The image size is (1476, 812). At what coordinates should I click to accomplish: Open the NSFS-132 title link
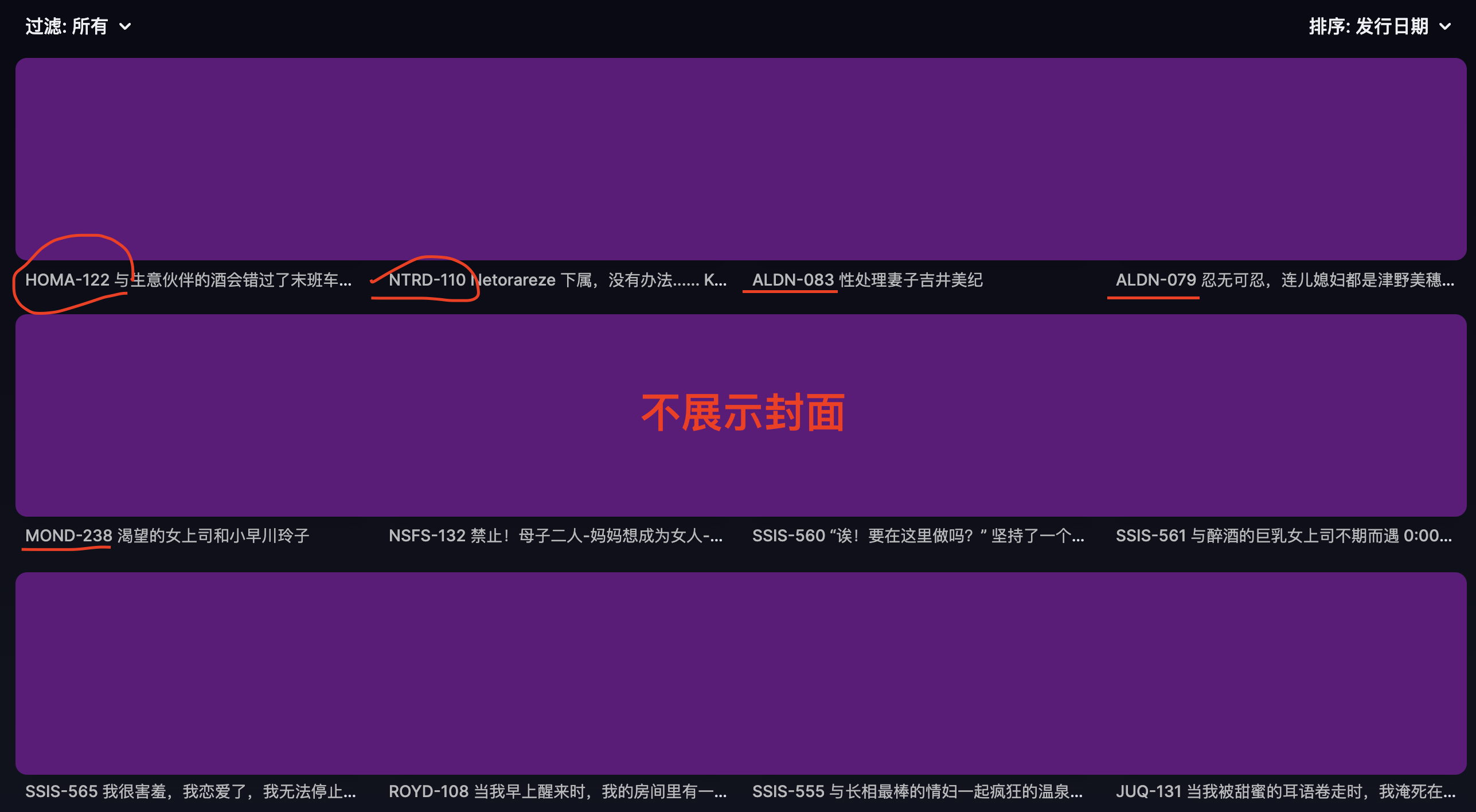(x=556, y=536)
